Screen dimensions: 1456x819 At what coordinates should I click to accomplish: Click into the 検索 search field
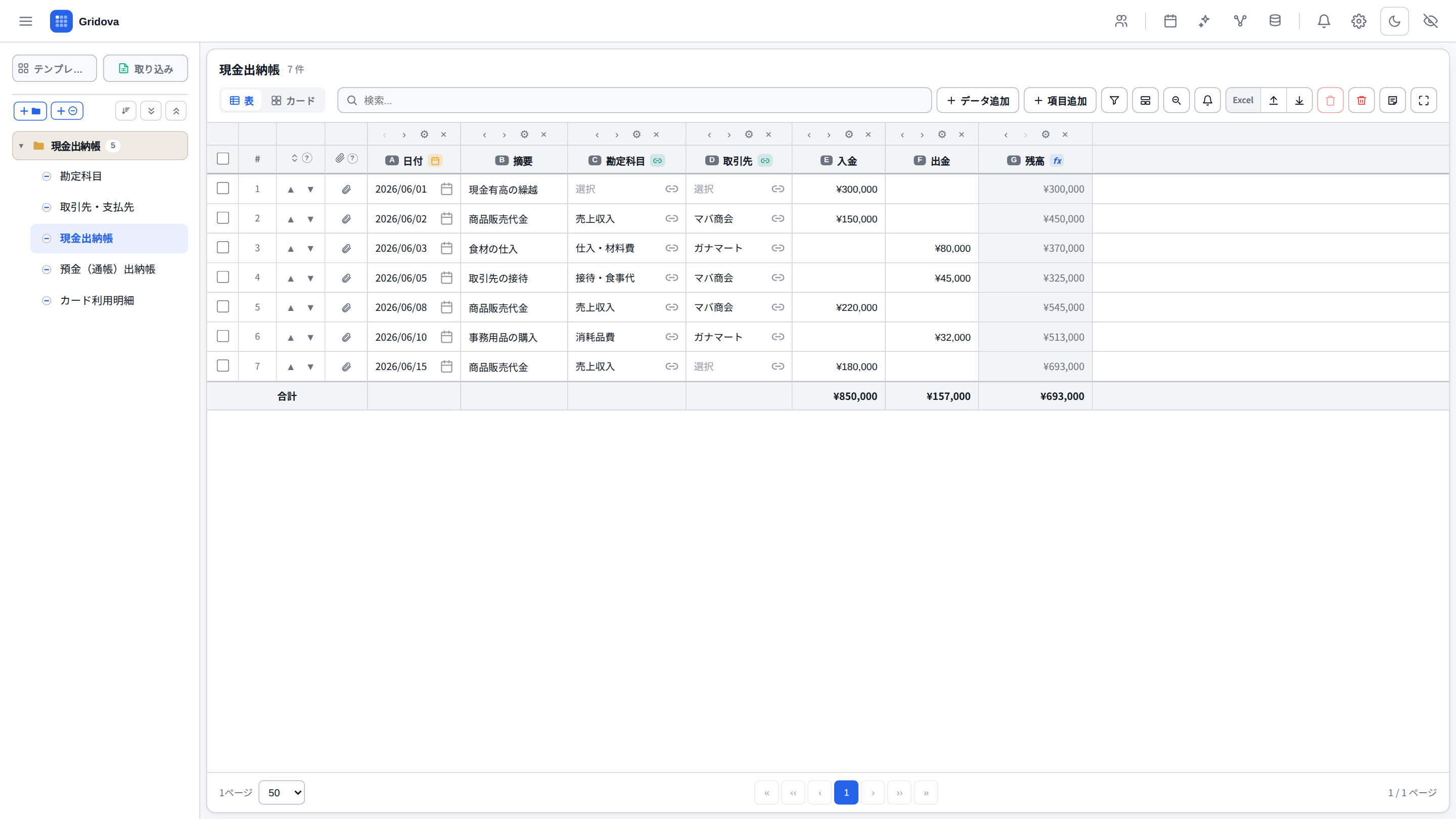point(634,101)
